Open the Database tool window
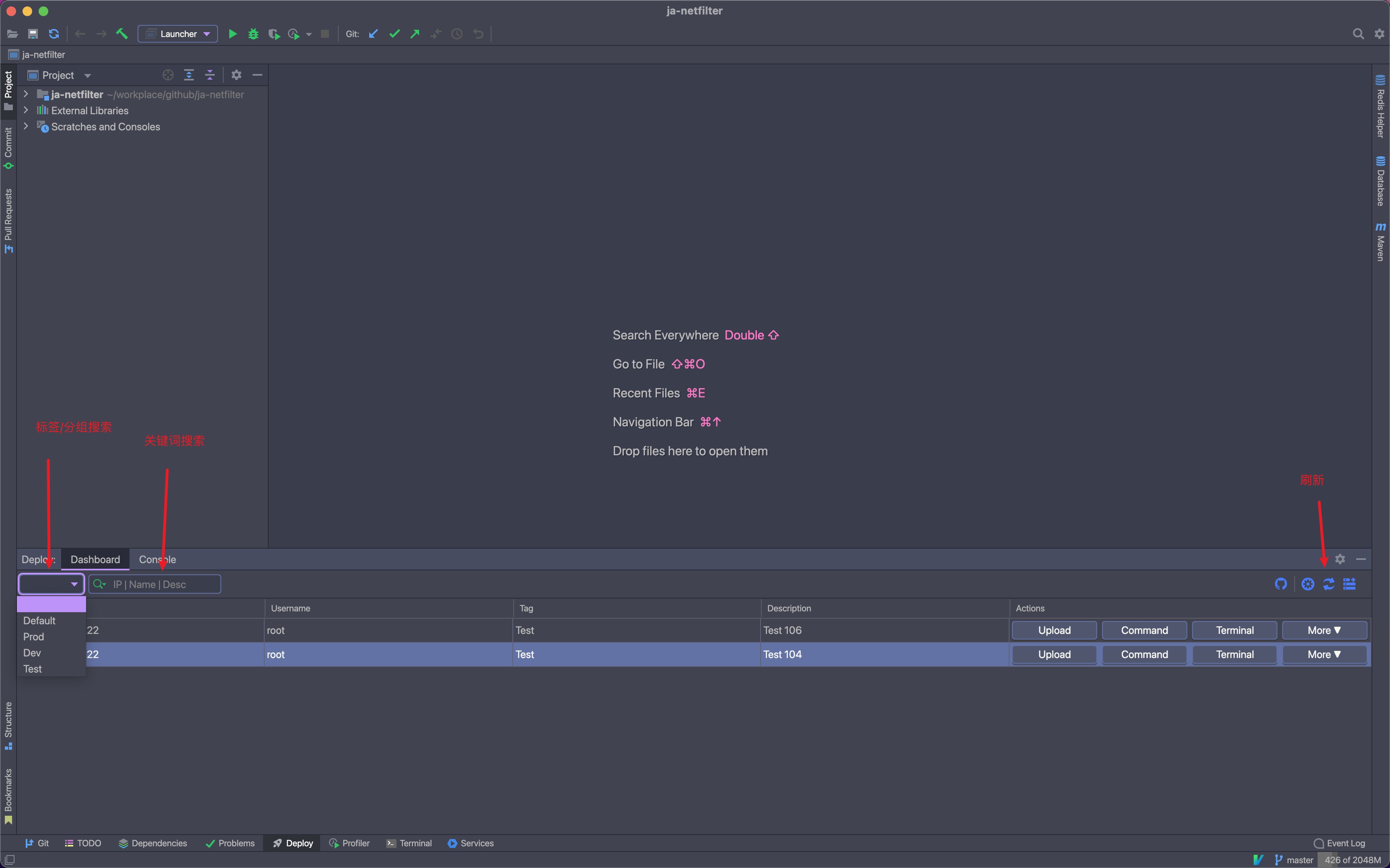 click(x=1380, y=181)
